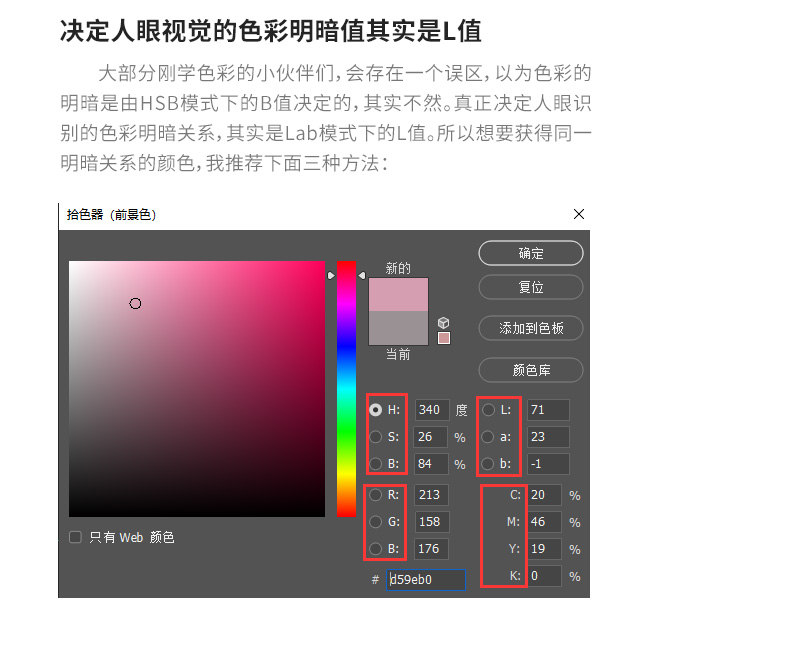Enable the 只有 Web 颜色 checkbox
Viewport: 800px width, 650px height.
pos(76,537)
